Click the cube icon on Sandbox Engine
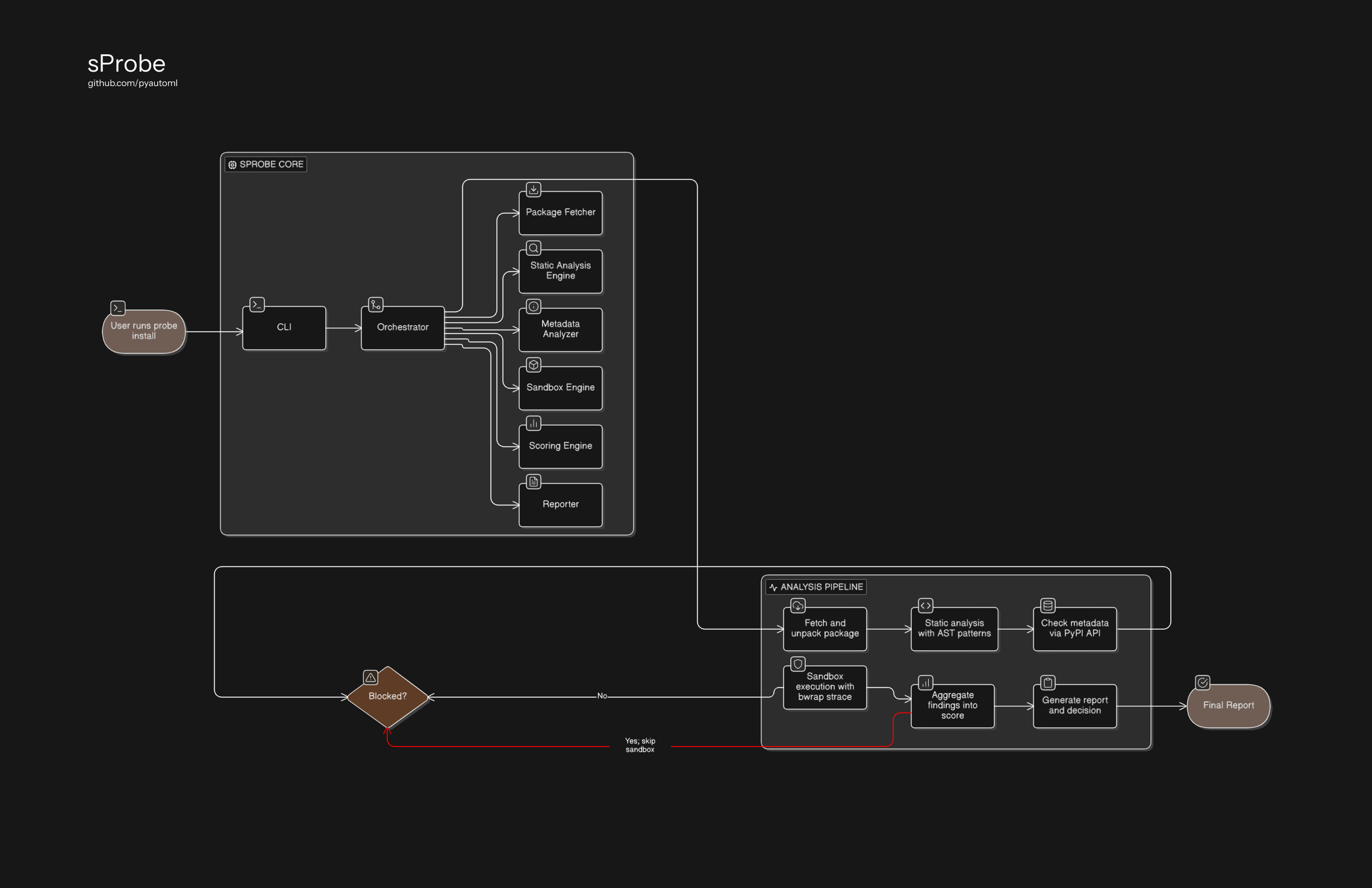 pos(534,365)
